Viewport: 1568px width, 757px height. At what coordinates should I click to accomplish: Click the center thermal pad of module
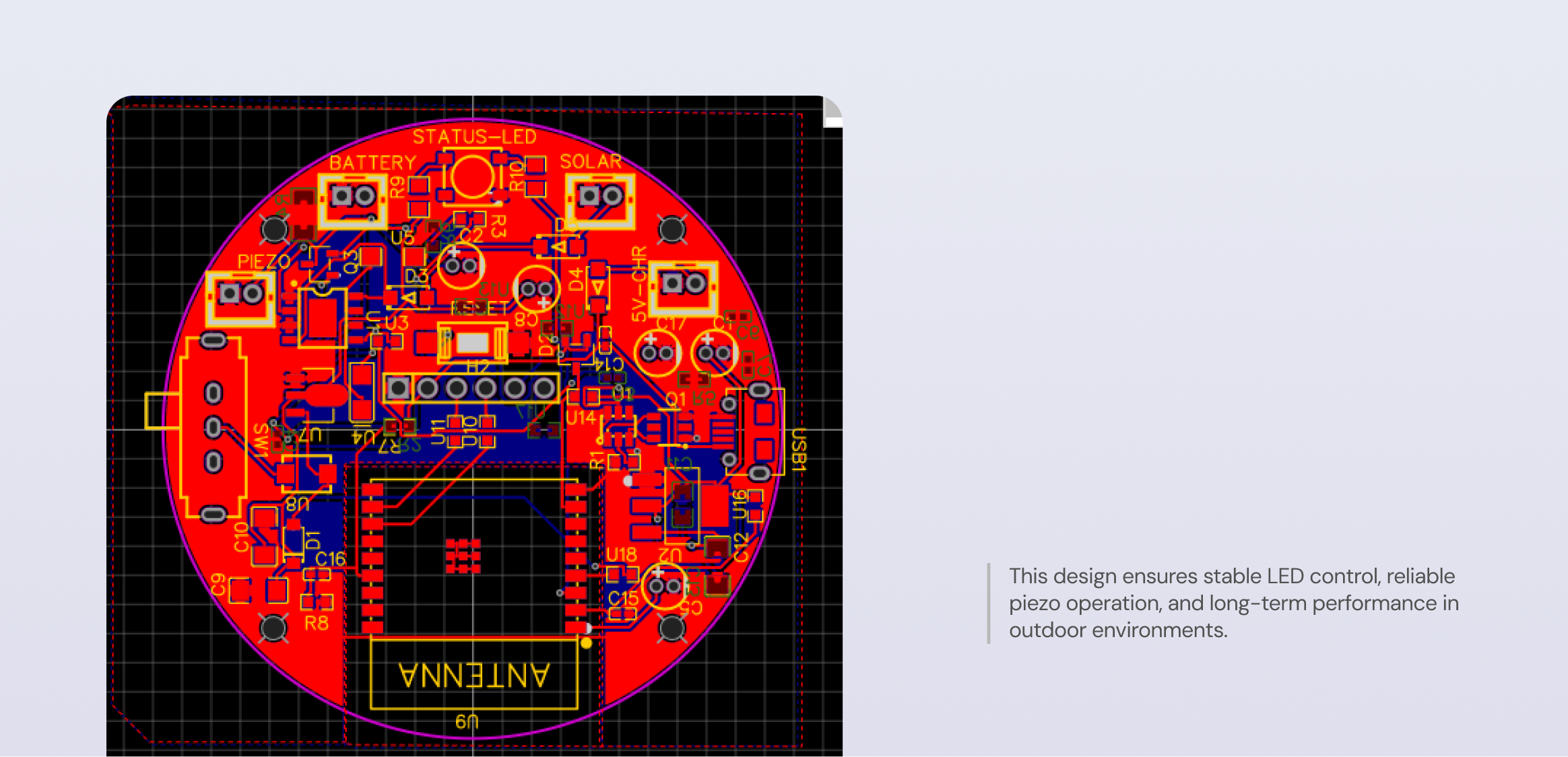coord(463,556)
